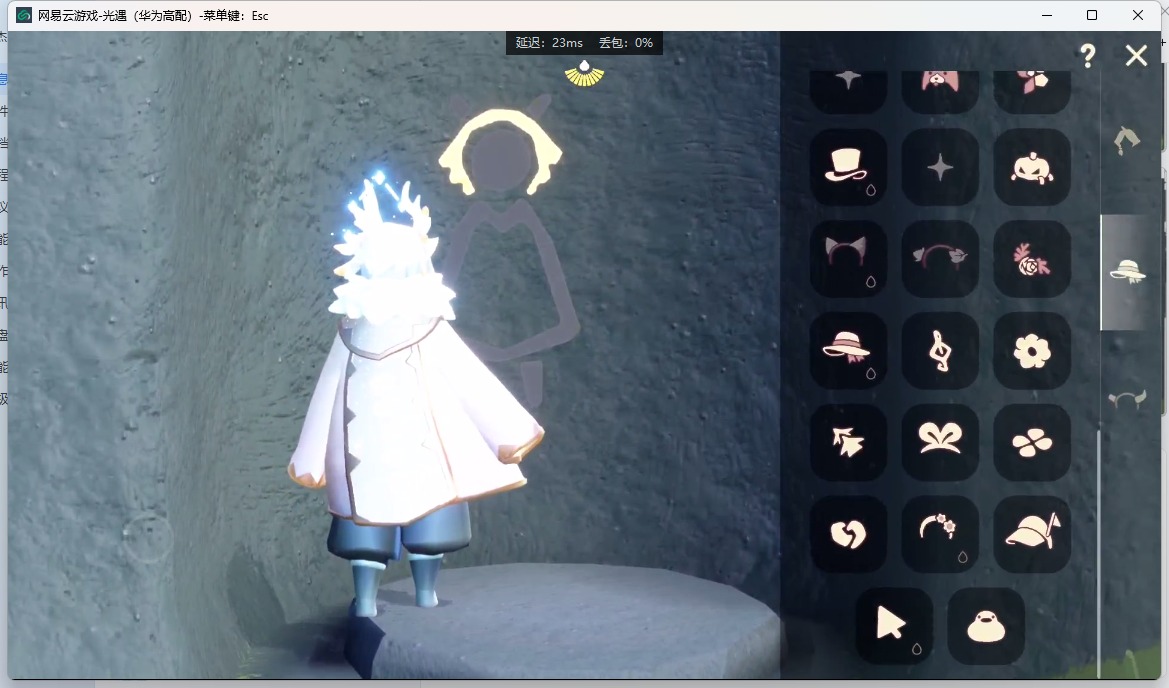Maximize the cloud gaming window
Image resolution: width=1169 pixels, height=688 pixels.
[x=1091, y=15]
